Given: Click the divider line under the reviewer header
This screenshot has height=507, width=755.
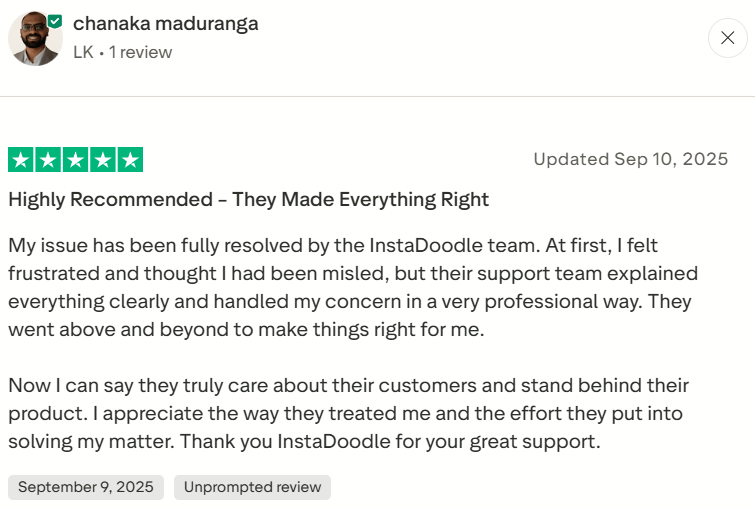Looking at the screenshot, I should [x=378, y=96].
